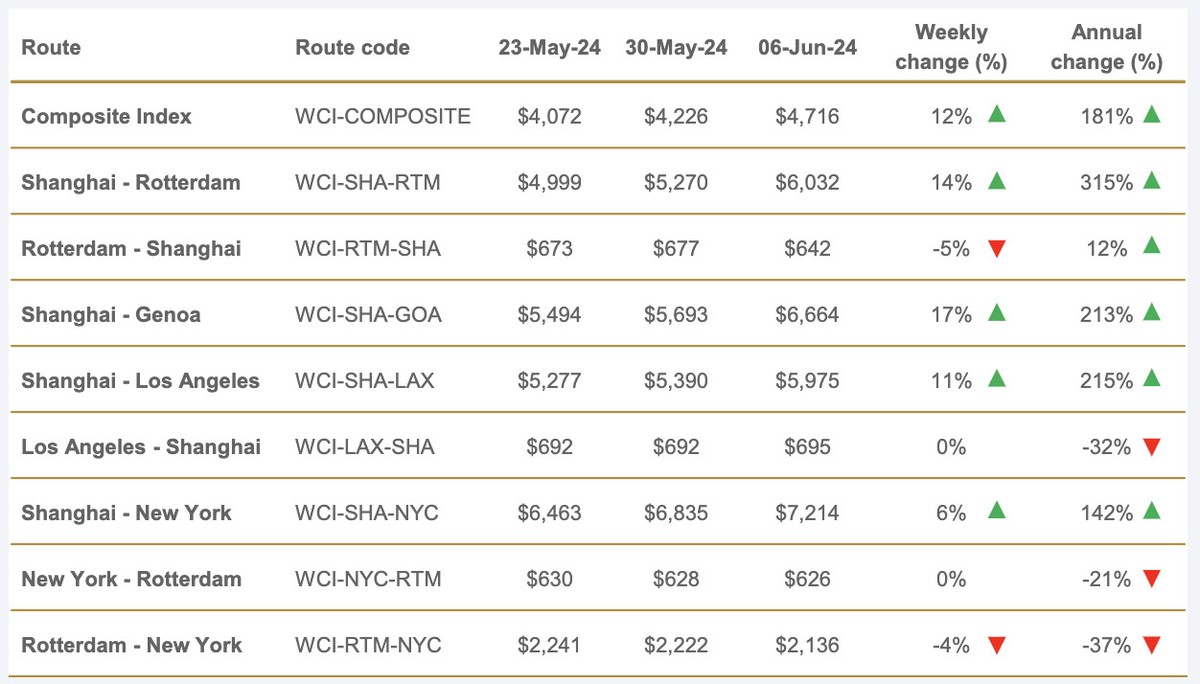Viewport: 1200px width, 684px height.
Task: Click the $7,214 price cell
Action: [x=807, y=513]
